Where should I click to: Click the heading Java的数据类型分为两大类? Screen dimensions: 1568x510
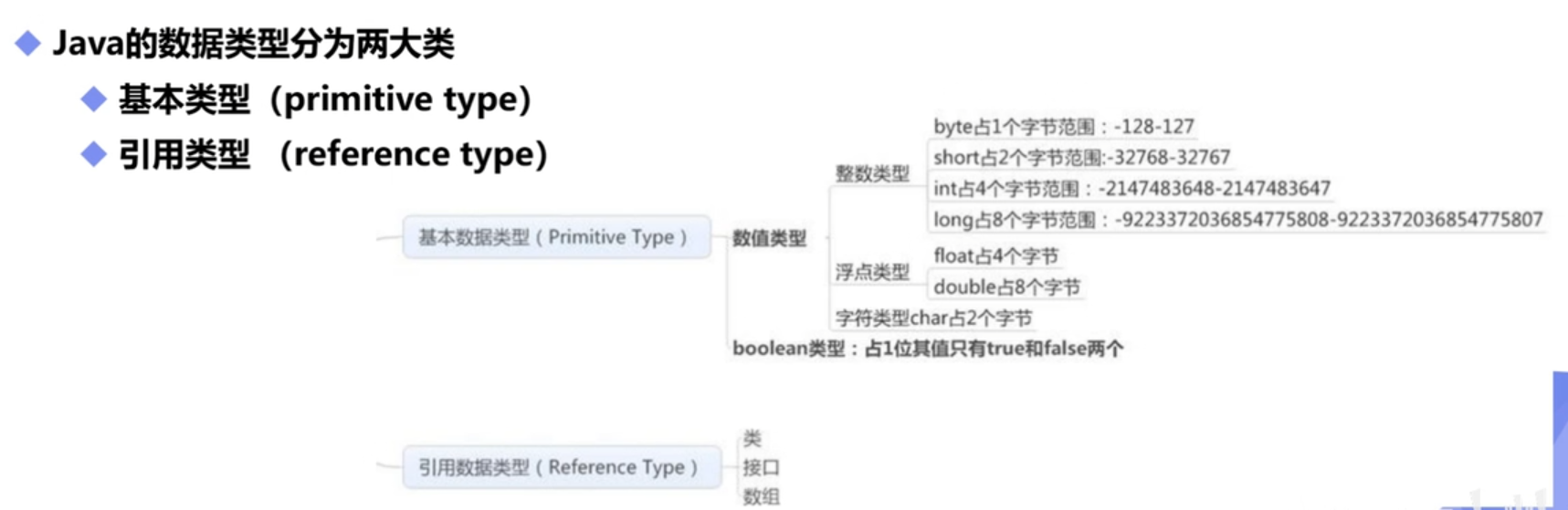coord(253,43)
